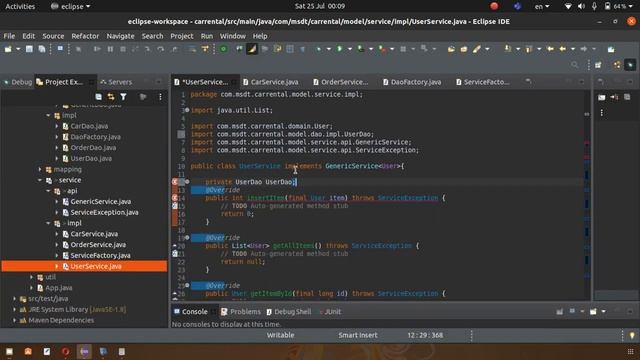Click the magnifier quick access search icon
The height and width of the screenshot is (360, 640).
click(575, 65)
